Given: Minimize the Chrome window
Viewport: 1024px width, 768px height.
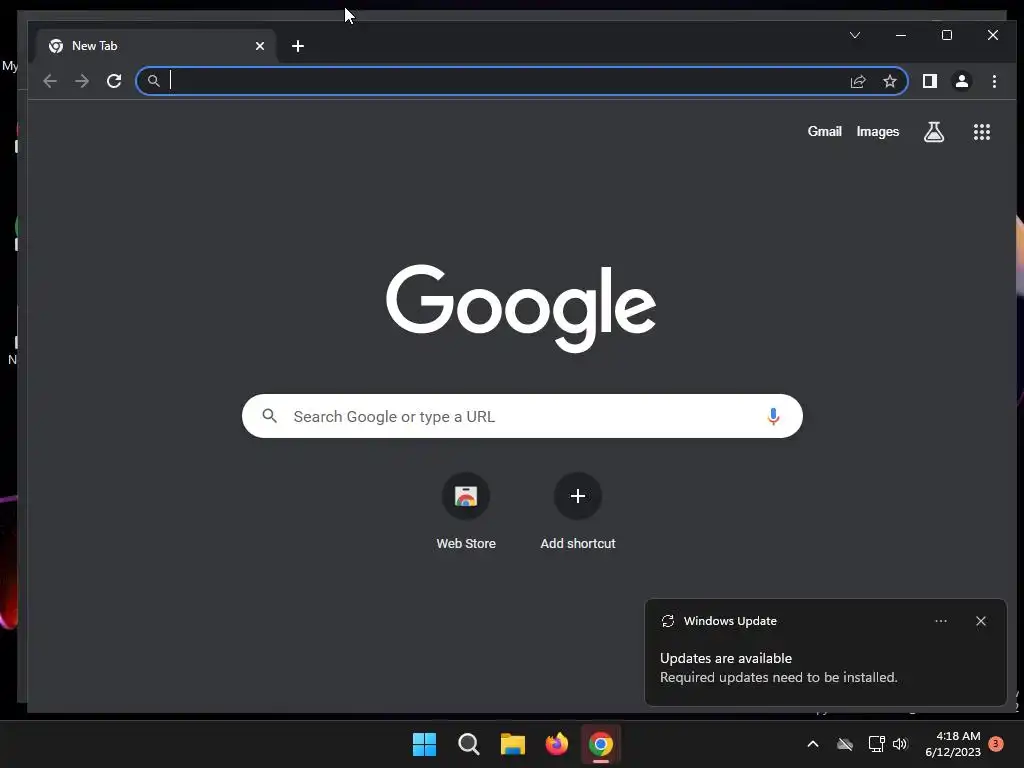Looking at the screenshot, I should tap(901, 35).
